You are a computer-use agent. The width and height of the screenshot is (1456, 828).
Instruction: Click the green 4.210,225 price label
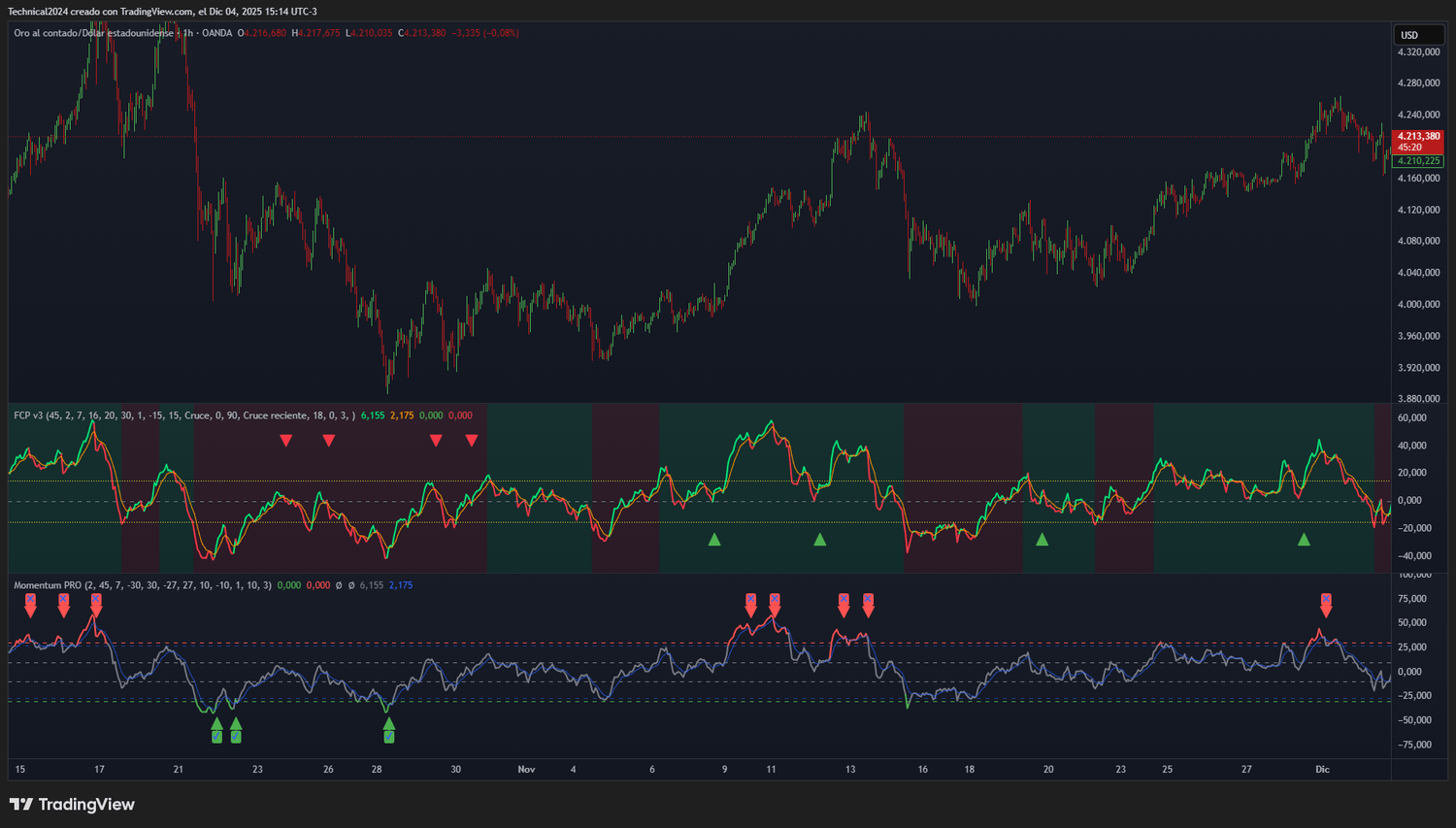[1418, 161]
